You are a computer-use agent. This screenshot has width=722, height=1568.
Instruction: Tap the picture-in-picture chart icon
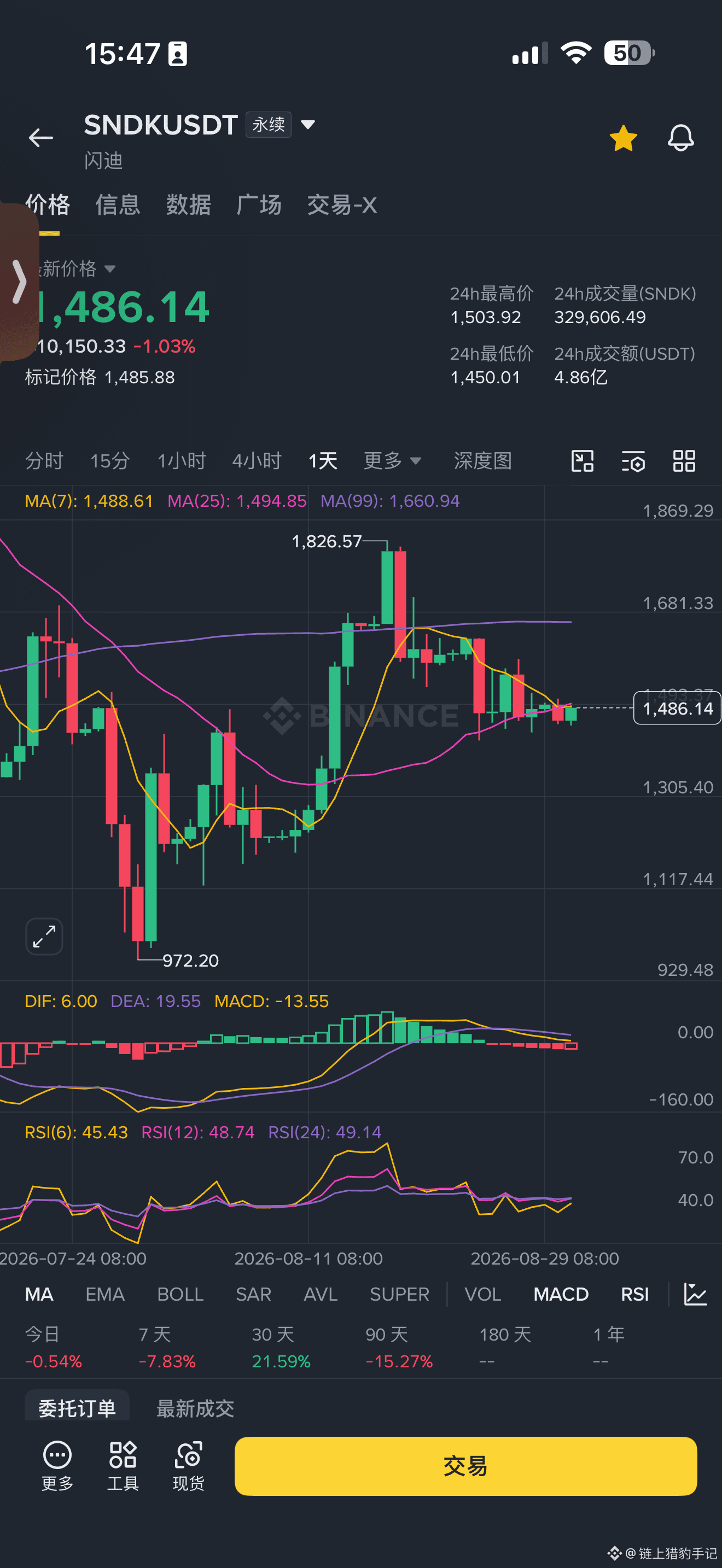click(583, 461)
